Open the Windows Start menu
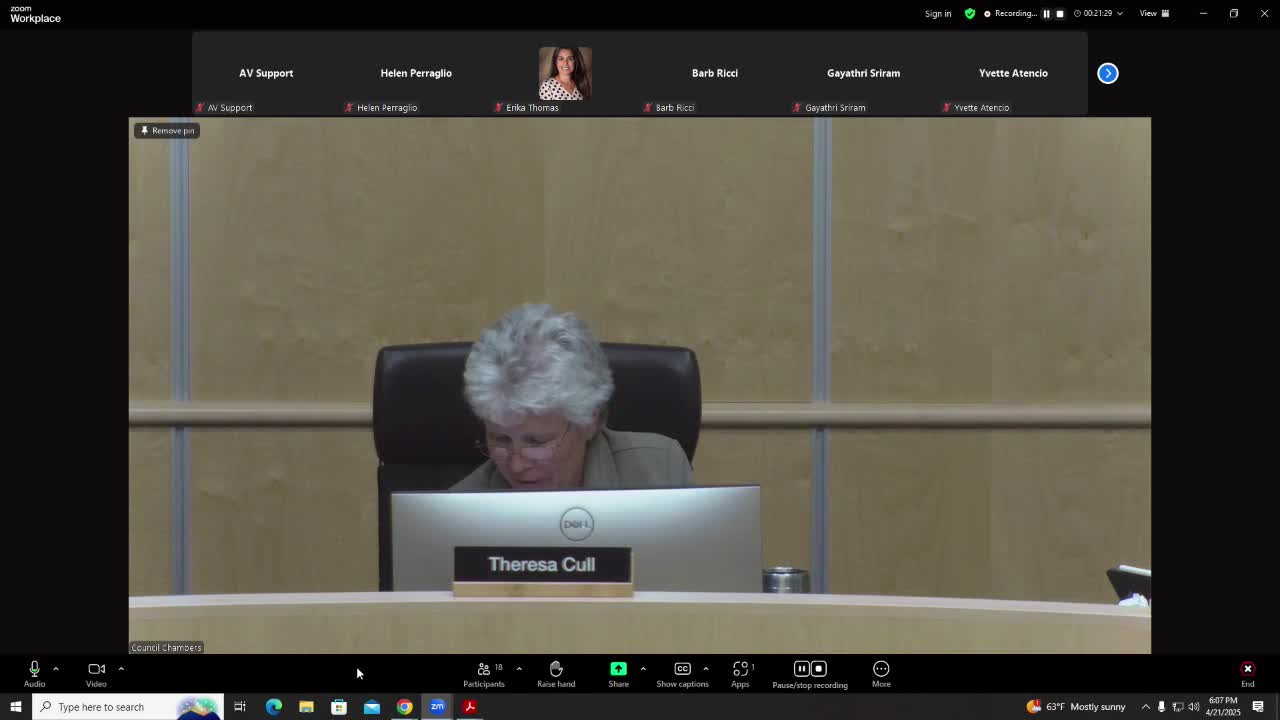This screenshot has width=1280, height=720. pos(16,707)
